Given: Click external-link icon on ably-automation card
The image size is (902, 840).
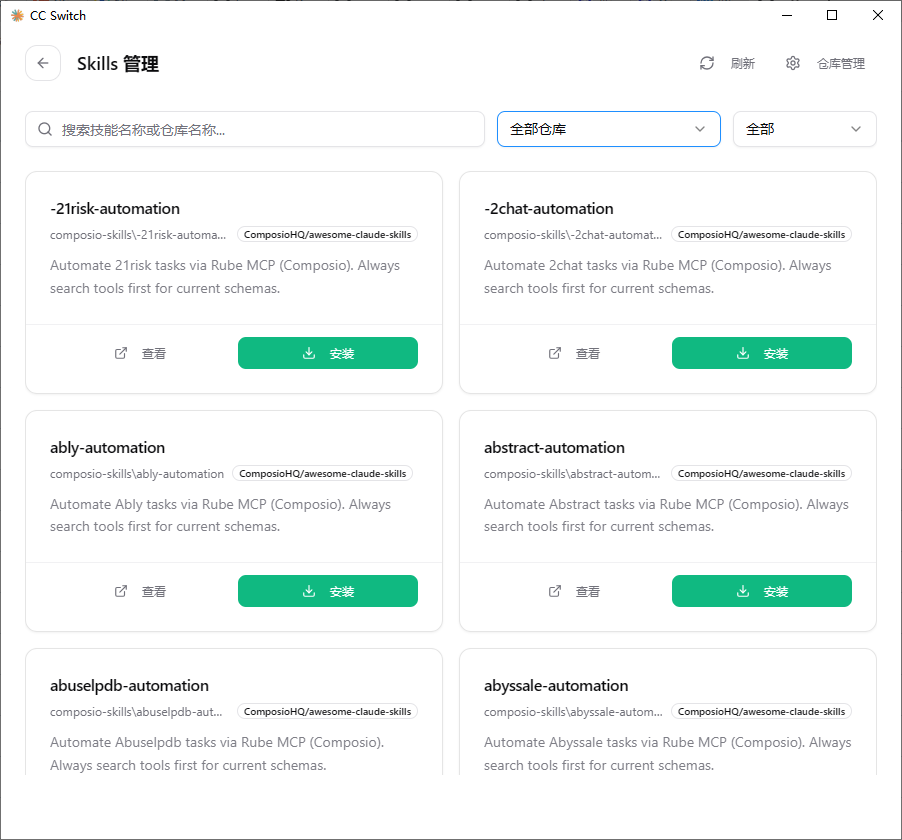Looking at the screenshot, I should tap(121, 591).
